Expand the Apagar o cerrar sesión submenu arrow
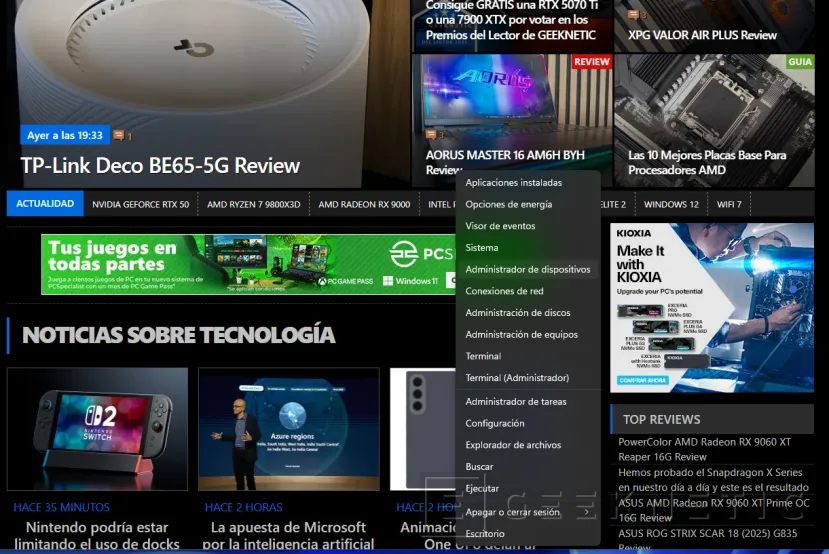Screen dimensions: 829x554 pos(586,512)
